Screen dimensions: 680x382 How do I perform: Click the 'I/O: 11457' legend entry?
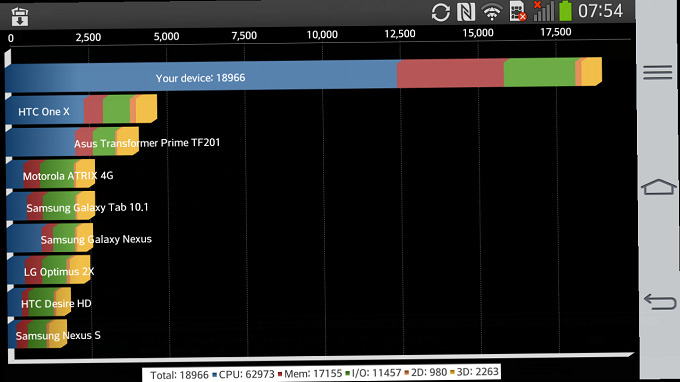pyautogui.click(x=373, y=372)
